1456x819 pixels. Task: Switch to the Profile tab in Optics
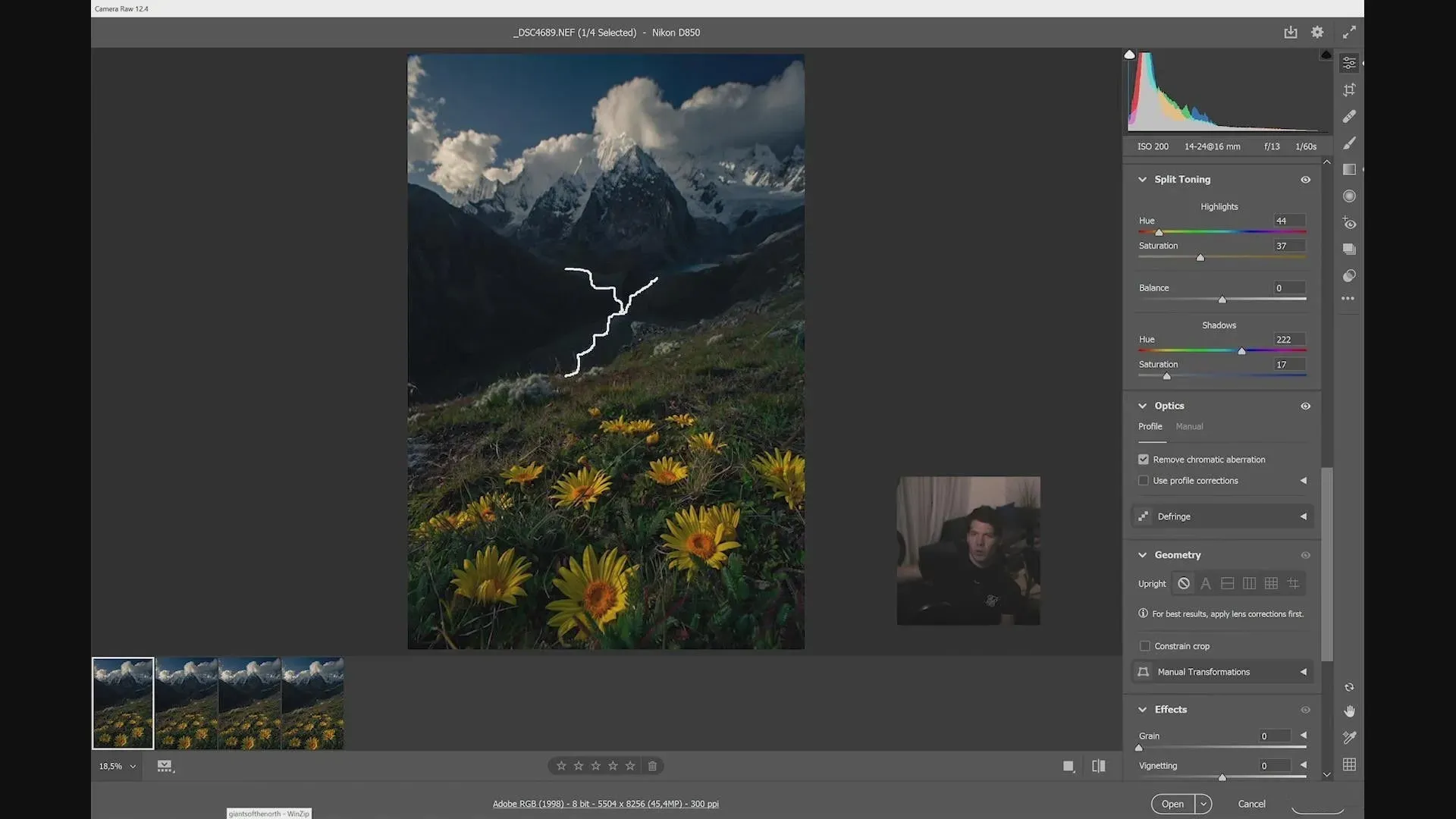(1150, 426)
